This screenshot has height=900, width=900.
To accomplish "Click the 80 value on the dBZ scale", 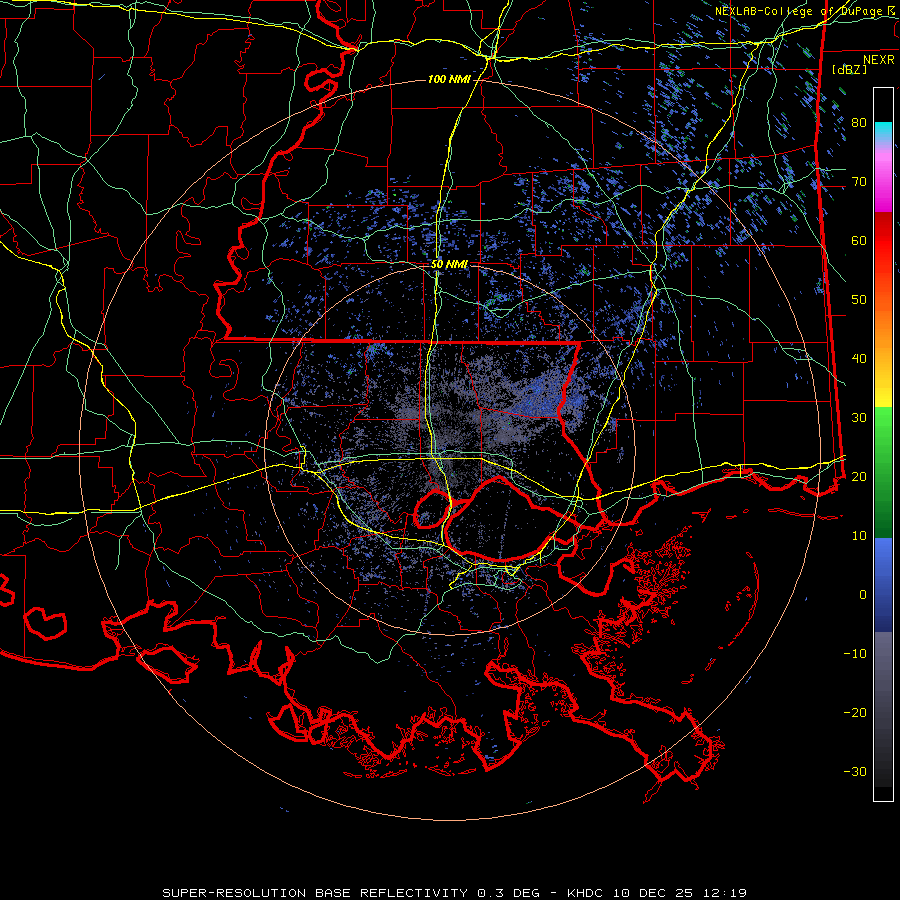I will pos(859,122).
